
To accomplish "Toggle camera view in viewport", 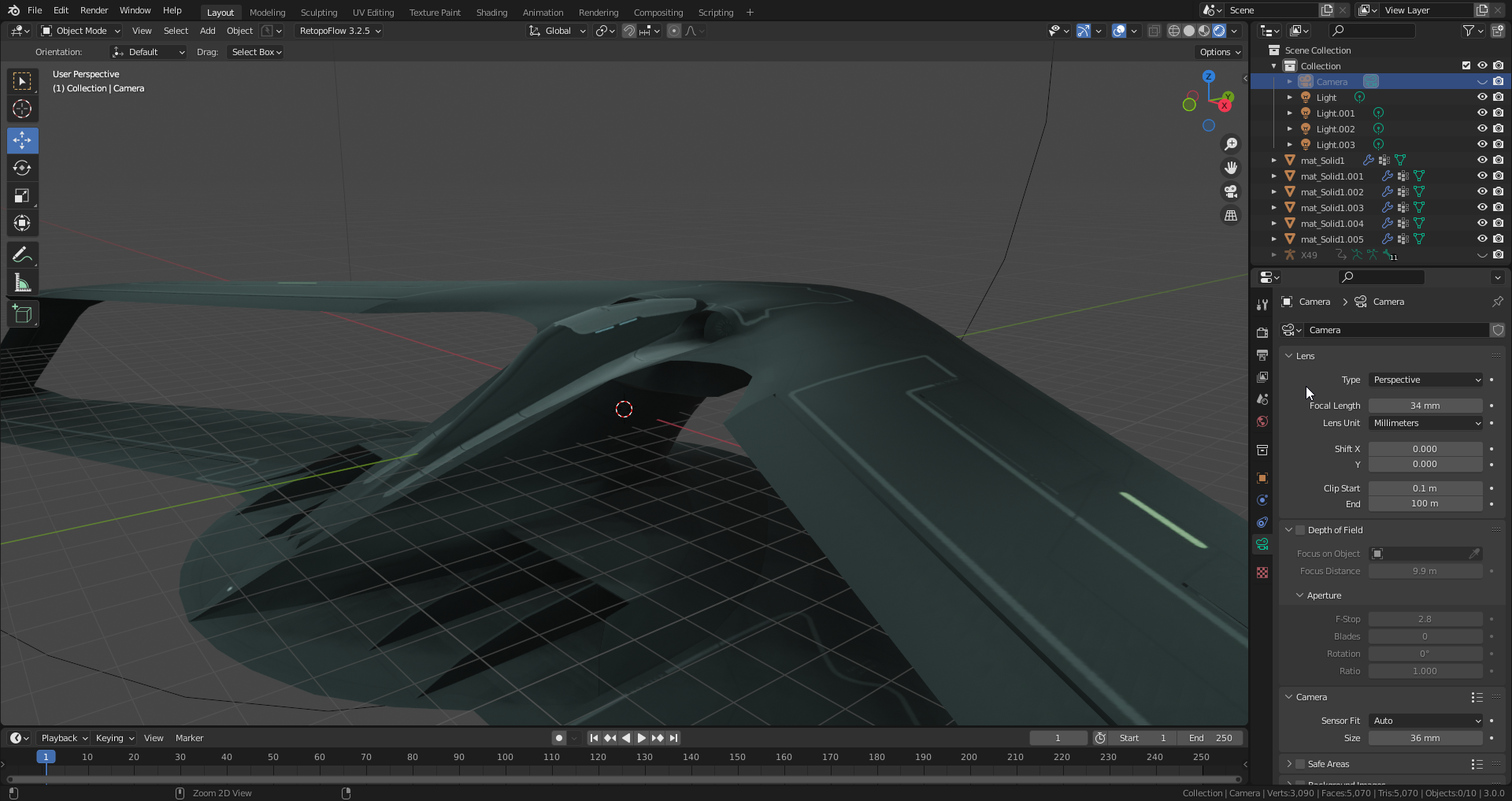I will click(1230, 191).
